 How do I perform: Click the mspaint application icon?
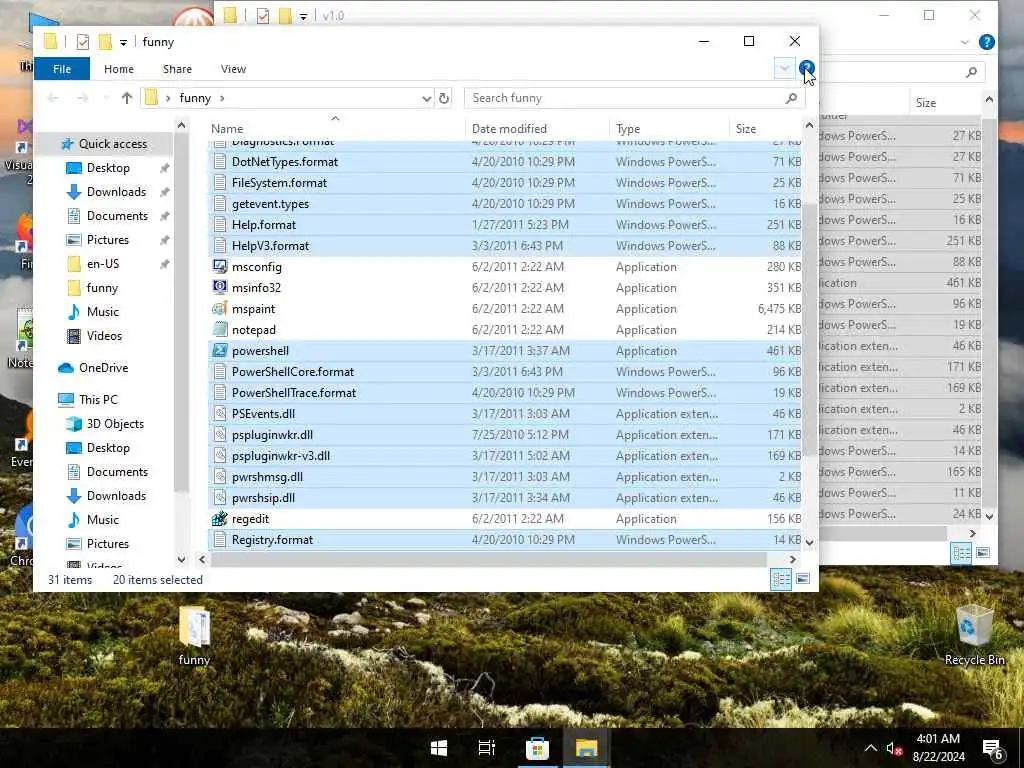220,308
